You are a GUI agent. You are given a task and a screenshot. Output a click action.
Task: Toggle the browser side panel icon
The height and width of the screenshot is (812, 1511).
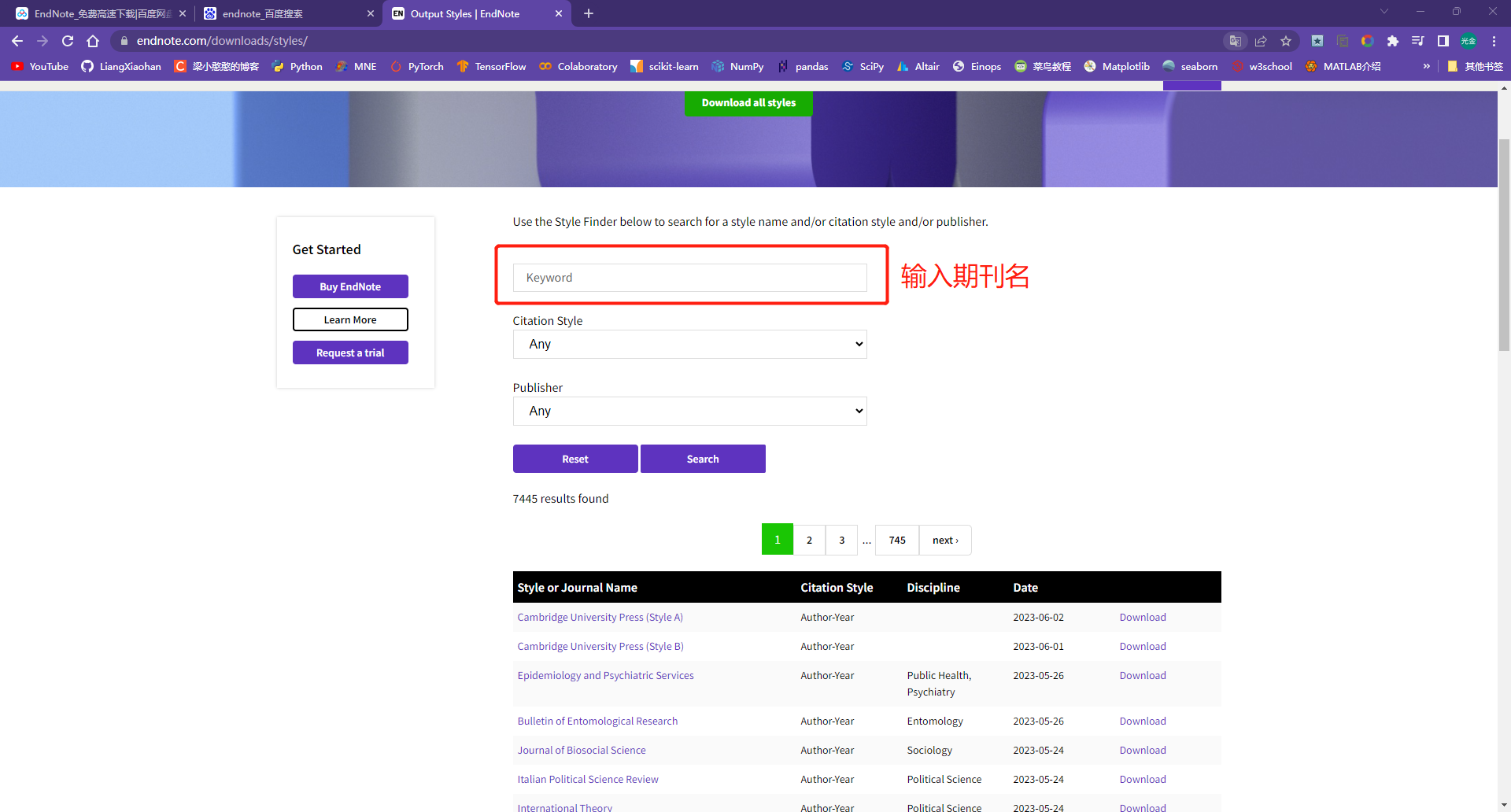pos(1443,41)
